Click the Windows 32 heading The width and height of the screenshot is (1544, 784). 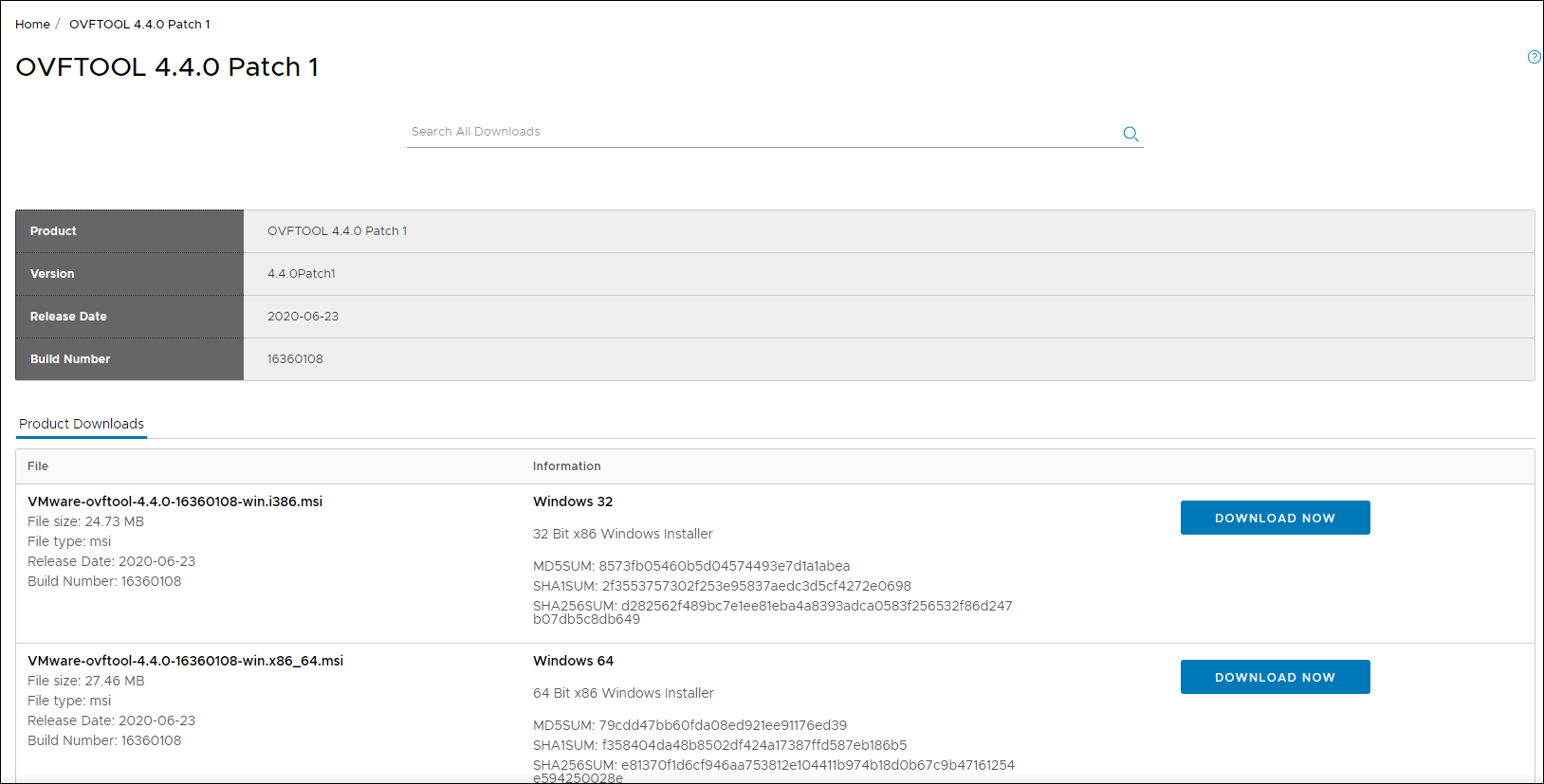coord(573,501)
